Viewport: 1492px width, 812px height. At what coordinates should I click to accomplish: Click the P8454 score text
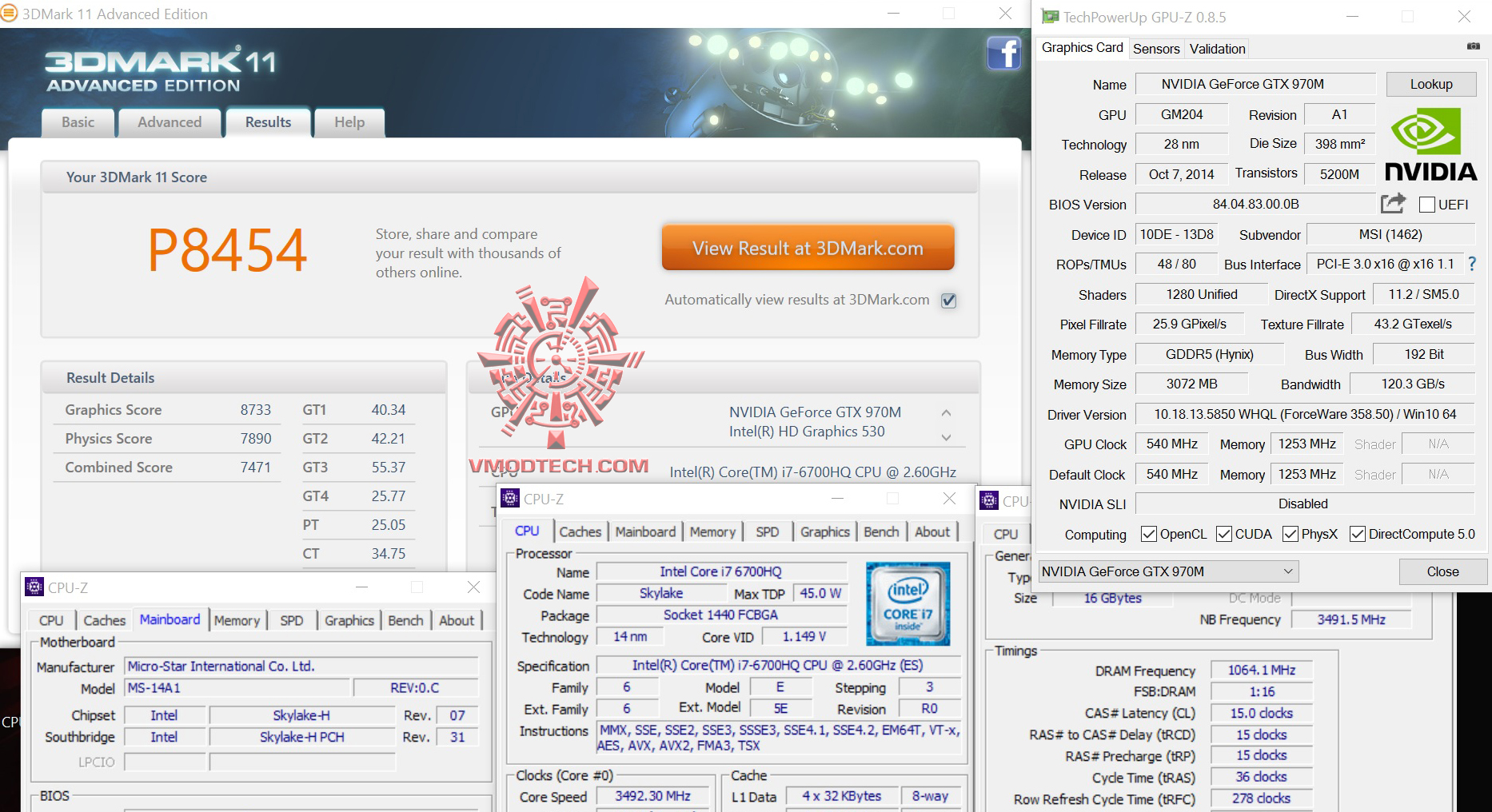227,250
